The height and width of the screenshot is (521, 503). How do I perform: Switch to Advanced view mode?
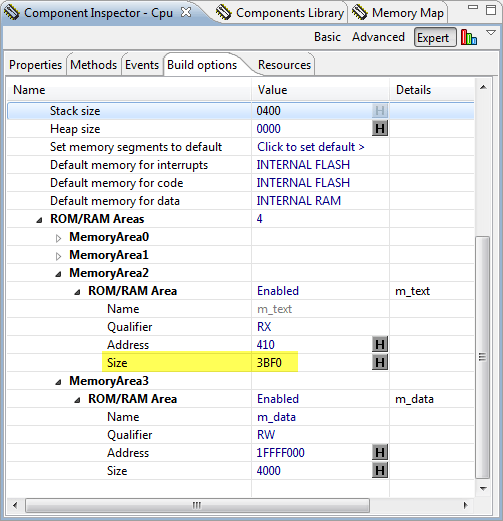coord(378,37)
